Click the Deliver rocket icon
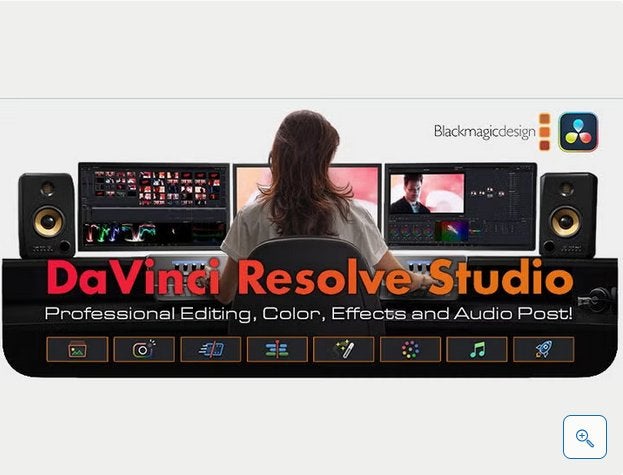This screenshot has width=623, height=475. pos(544,349)
